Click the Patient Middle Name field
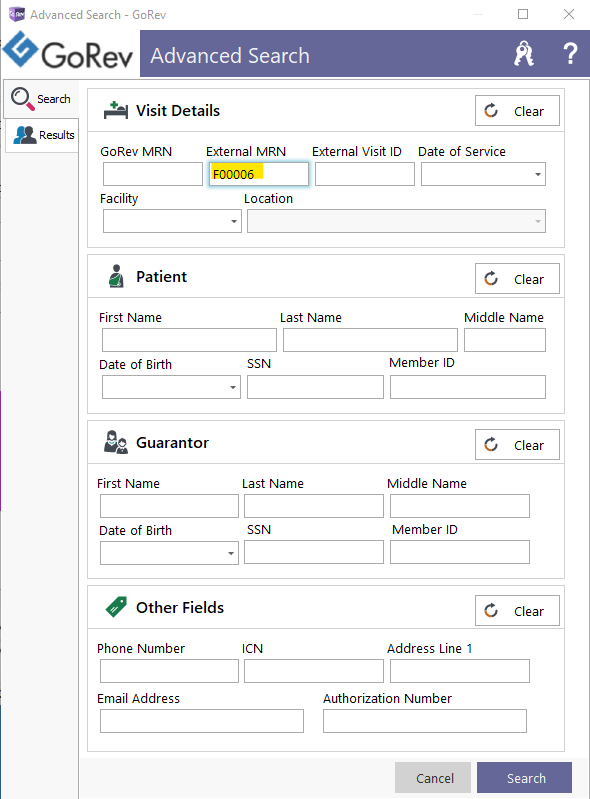The image size is (590, 799). click(x=505, y=340)
